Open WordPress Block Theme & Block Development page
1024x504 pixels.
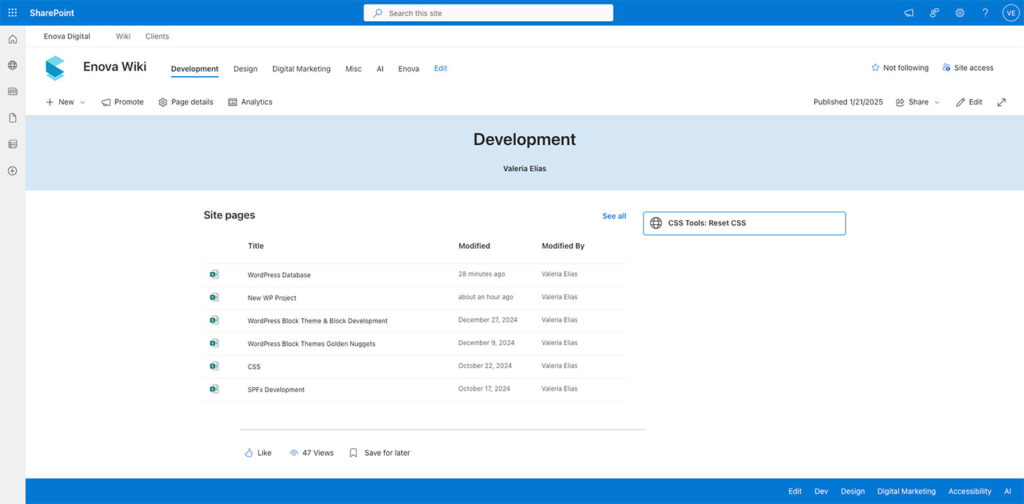(317, 321)
